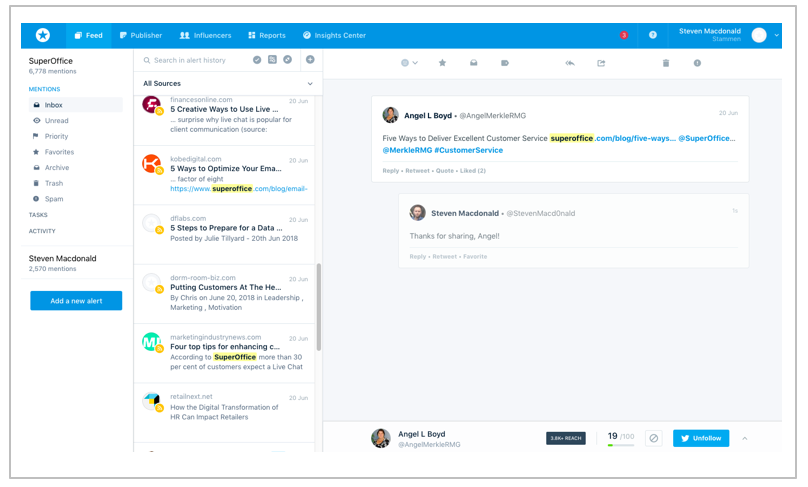Viewport: 808px width, 487px height.
Task: Open the Trash folder
Action: (x=48, y=183)
